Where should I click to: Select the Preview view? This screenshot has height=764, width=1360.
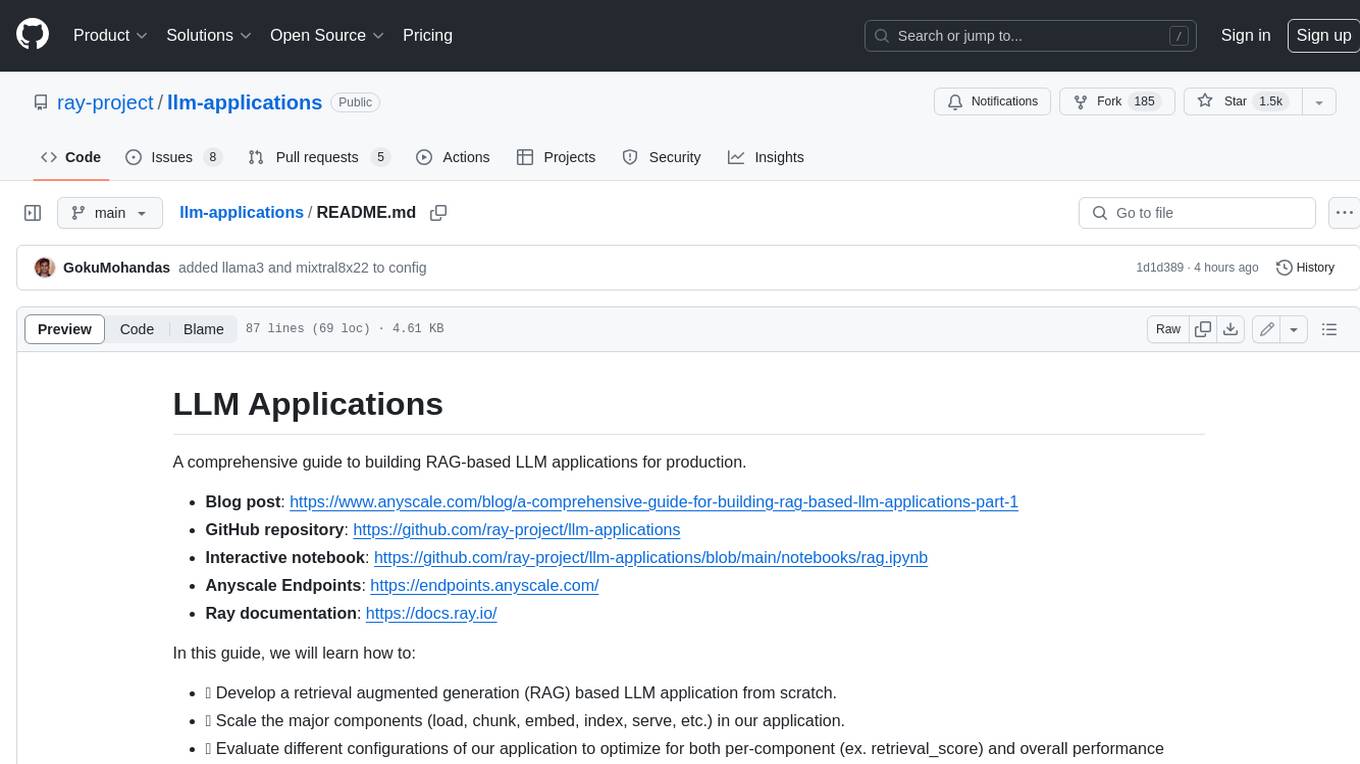[65, 329]
